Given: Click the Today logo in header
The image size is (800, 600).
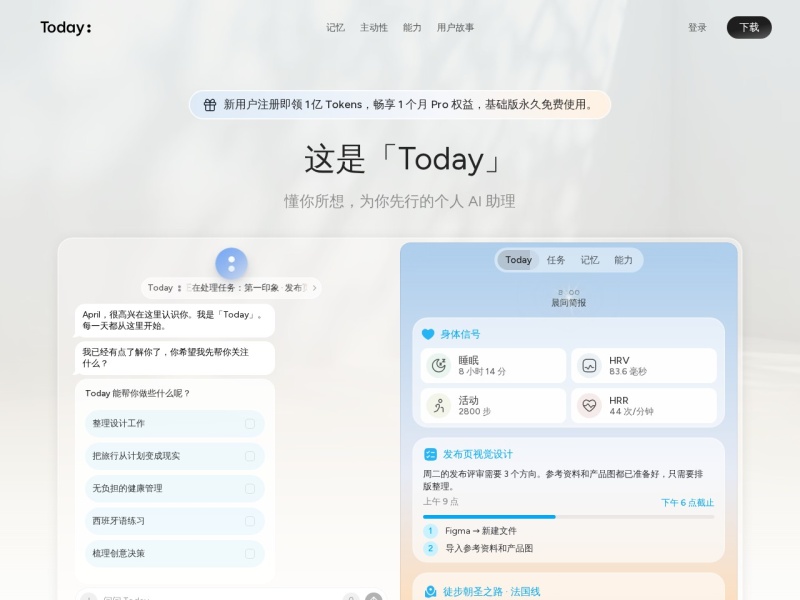Looking at the screenshot, I should click(66, 28).
